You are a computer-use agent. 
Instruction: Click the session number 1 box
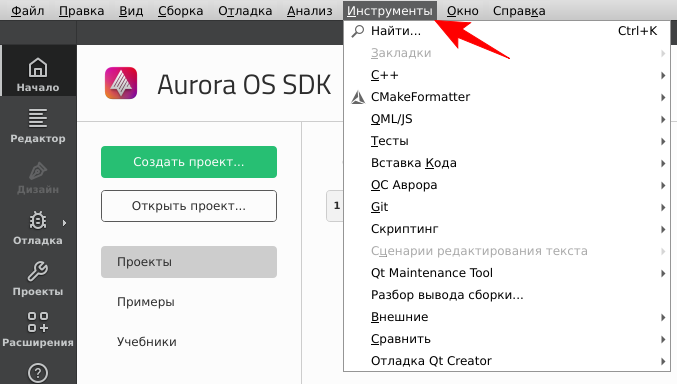[335, 206]
